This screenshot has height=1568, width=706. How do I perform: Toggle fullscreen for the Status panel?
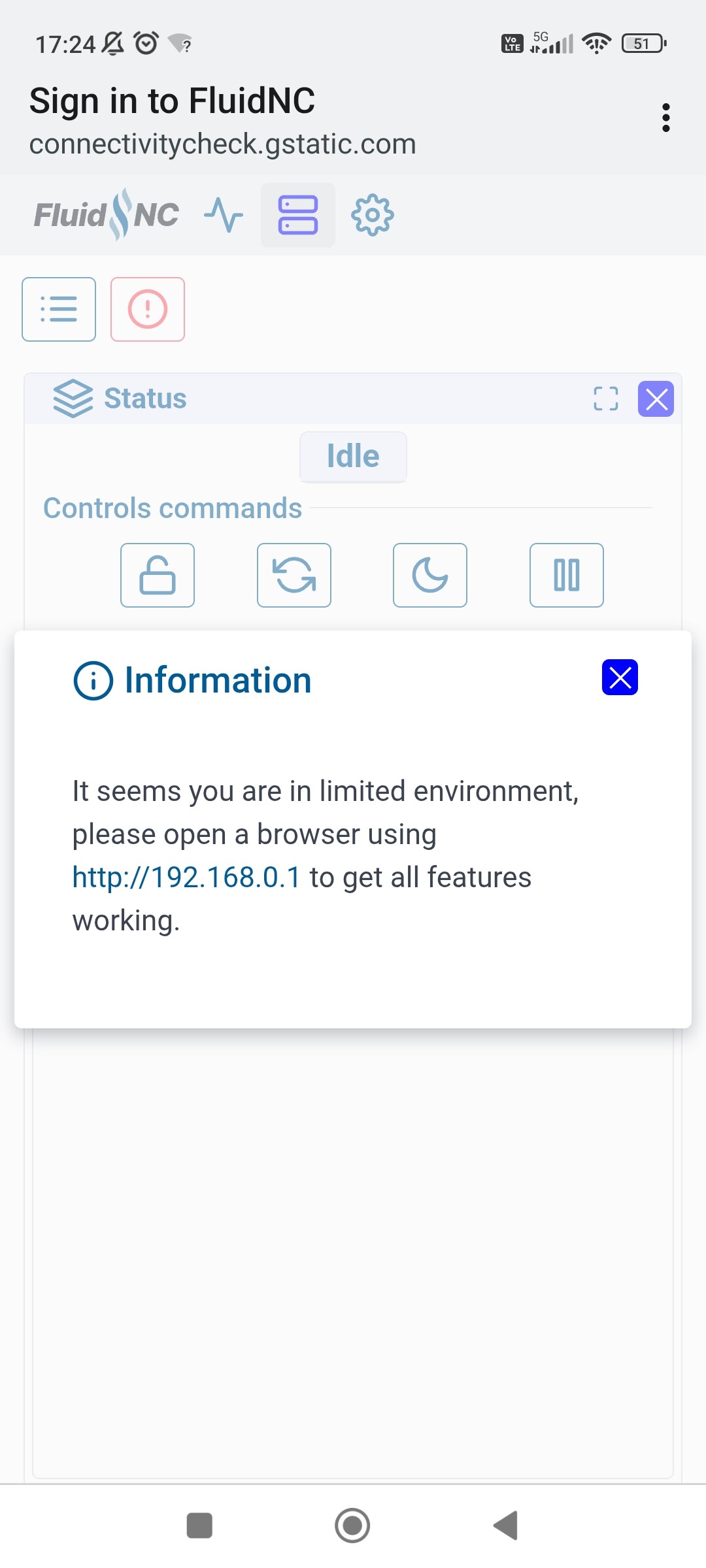pyautogui.click(x=605, y=399)
